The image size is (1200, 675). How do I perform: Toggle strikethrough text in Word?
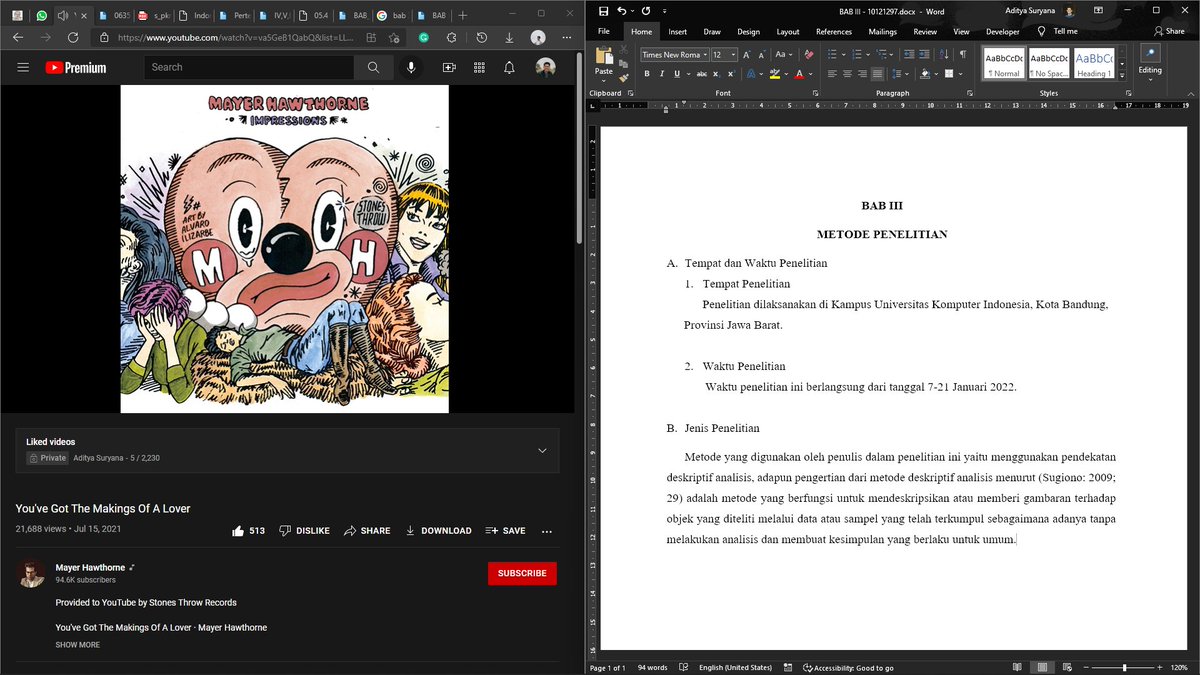tap(702, 74)
